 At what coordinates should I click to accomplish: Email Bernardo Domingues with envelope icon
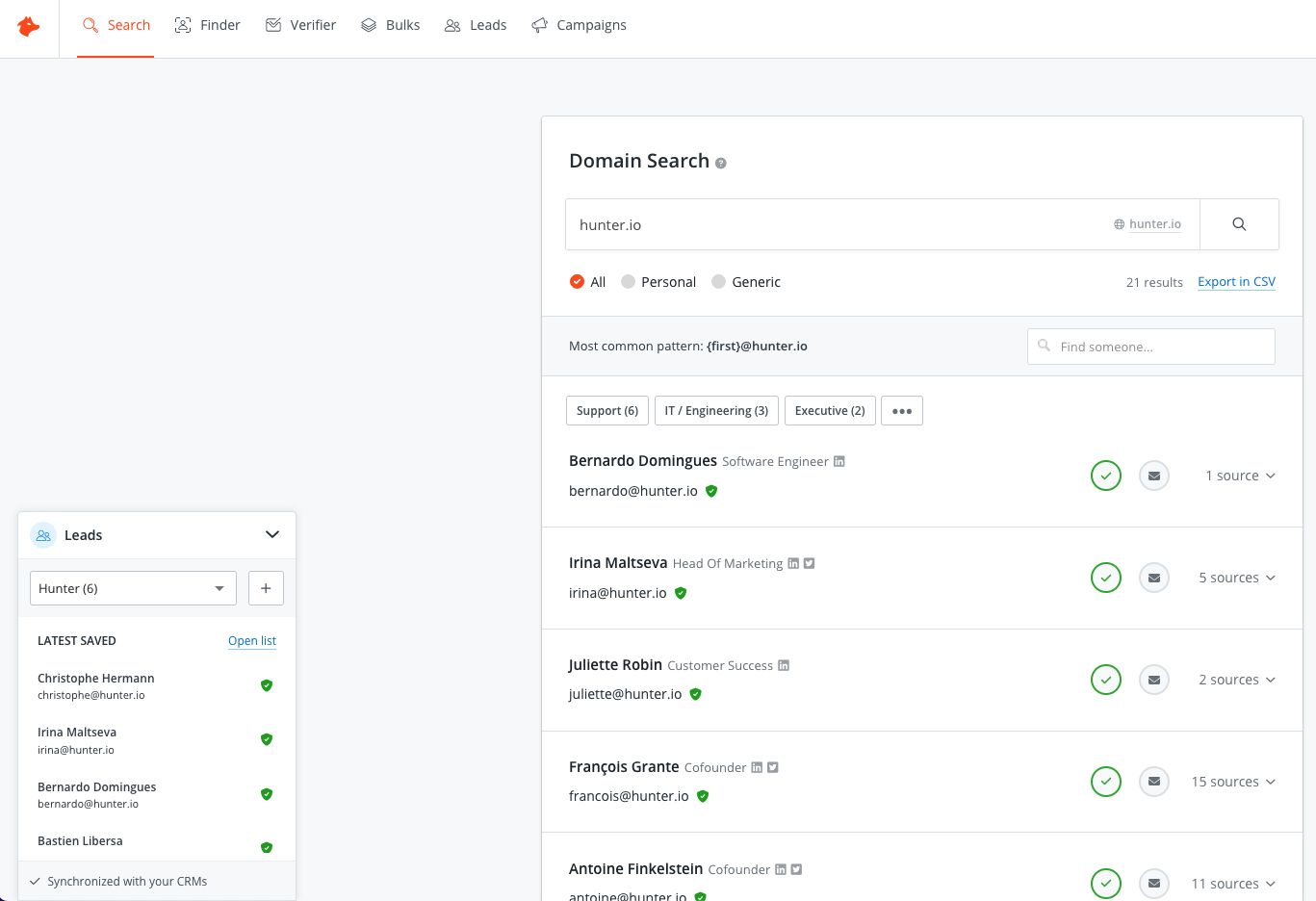coord(1154,476)
